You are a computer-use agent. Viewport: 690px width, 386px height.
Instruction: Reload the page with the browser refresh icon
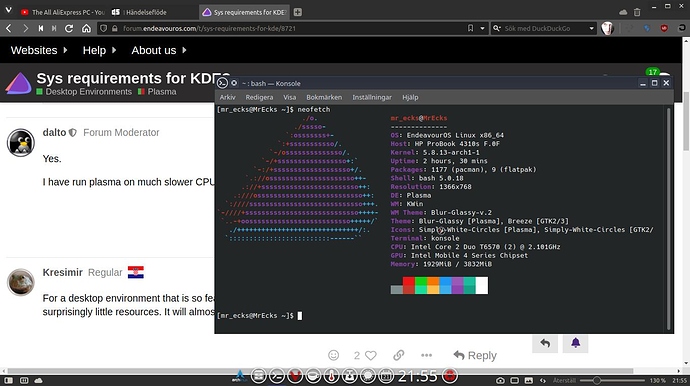(x=69, y=28)
